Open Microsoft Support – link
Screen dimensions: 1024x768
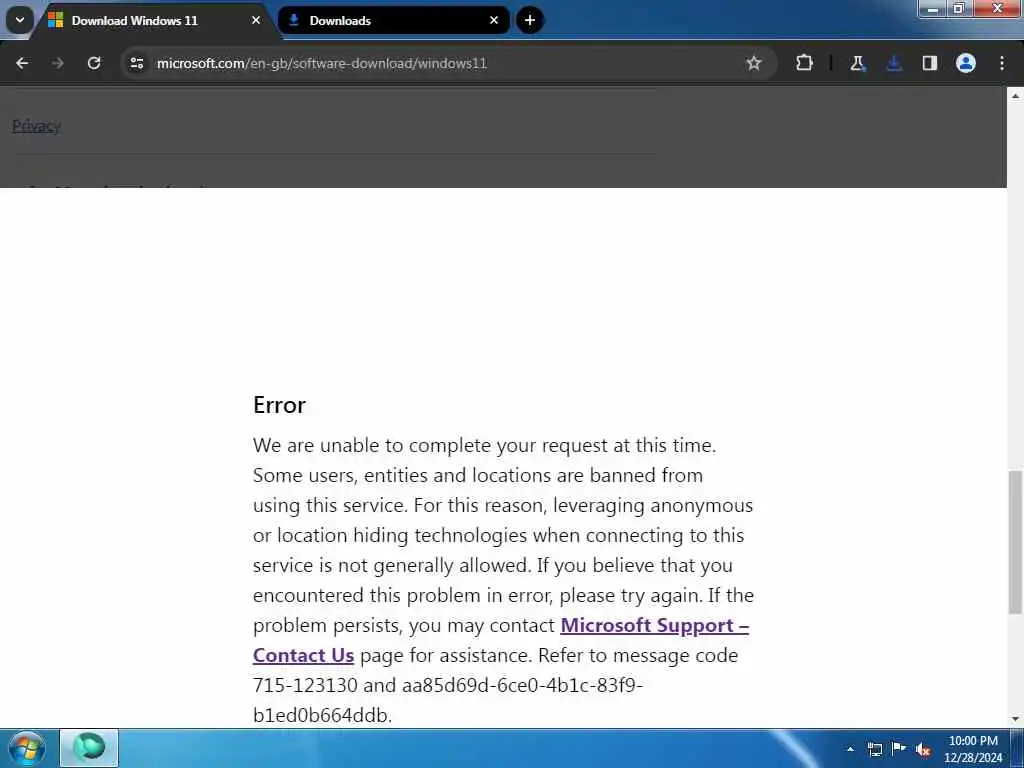click(654, 626)
